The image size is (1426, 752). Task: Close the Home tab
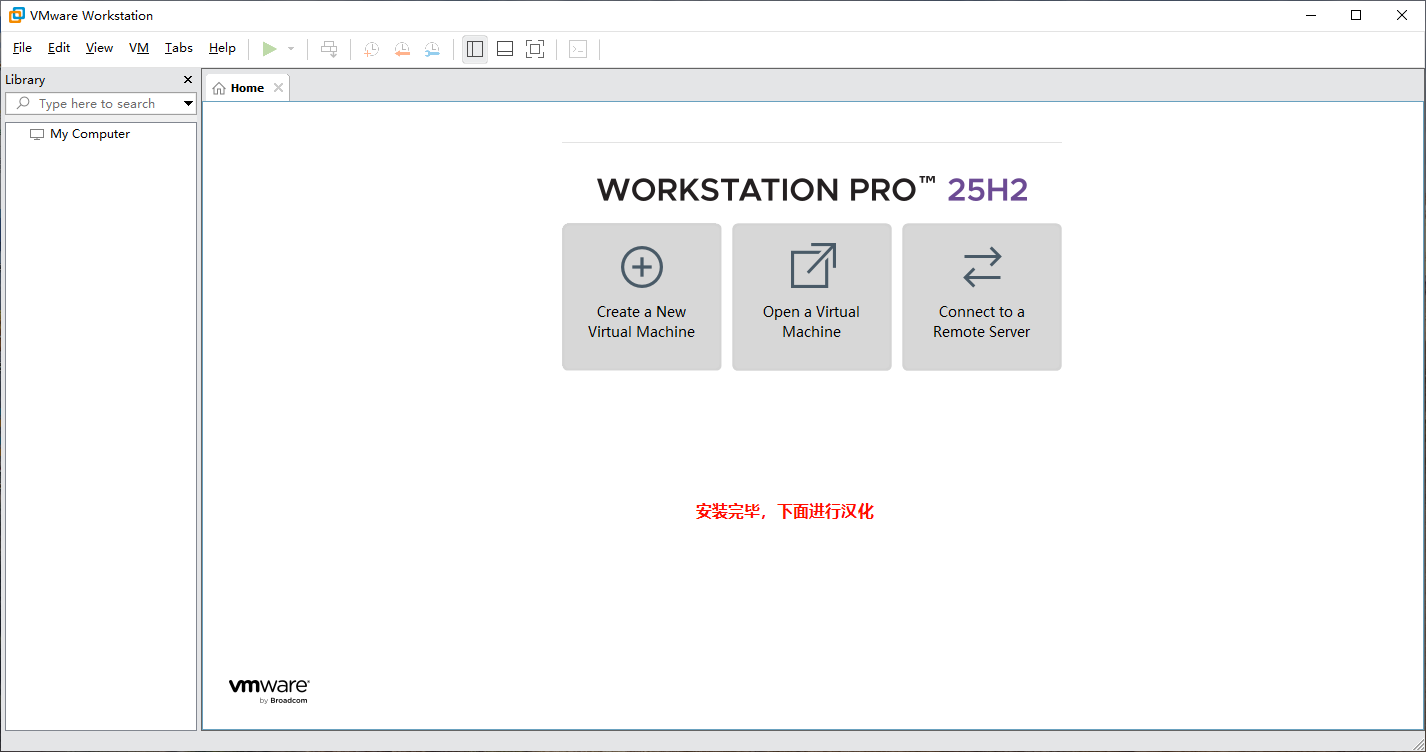coord(279,87)
